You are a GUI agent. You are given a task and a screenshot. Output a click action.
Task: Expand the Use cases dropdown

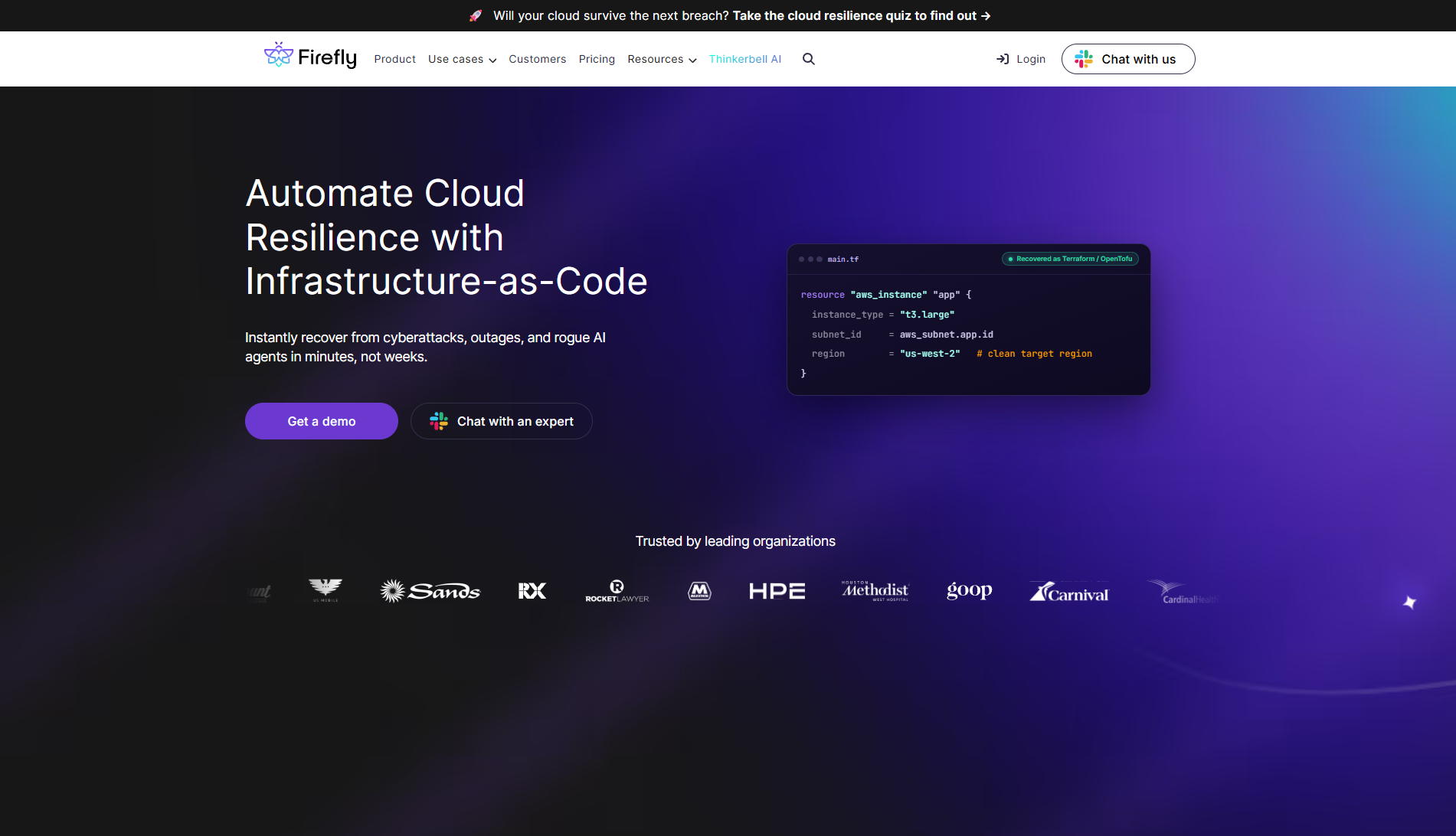[x=463, y=59]
